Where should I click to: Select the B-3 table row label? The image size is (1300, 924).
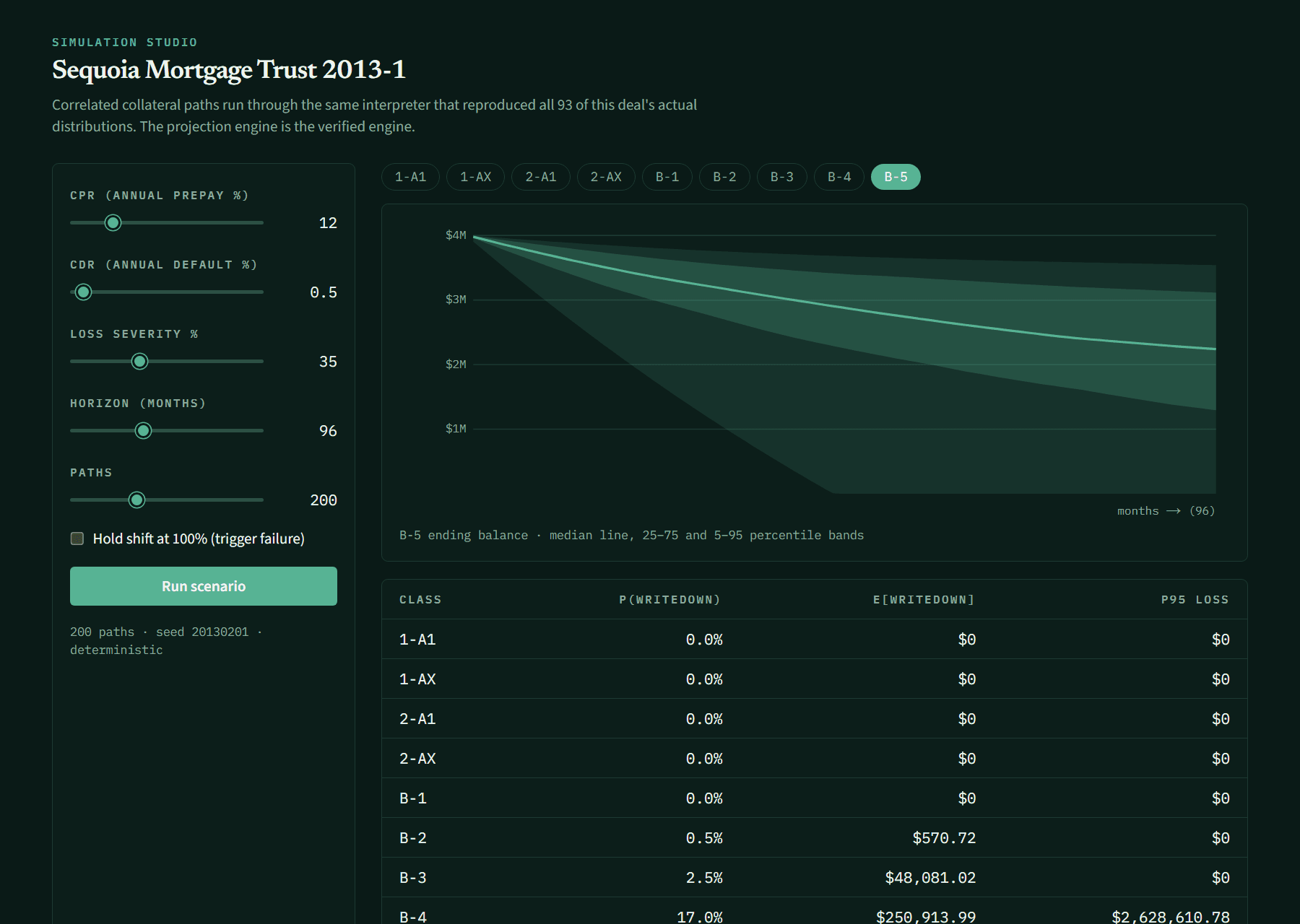coord(413,878)
